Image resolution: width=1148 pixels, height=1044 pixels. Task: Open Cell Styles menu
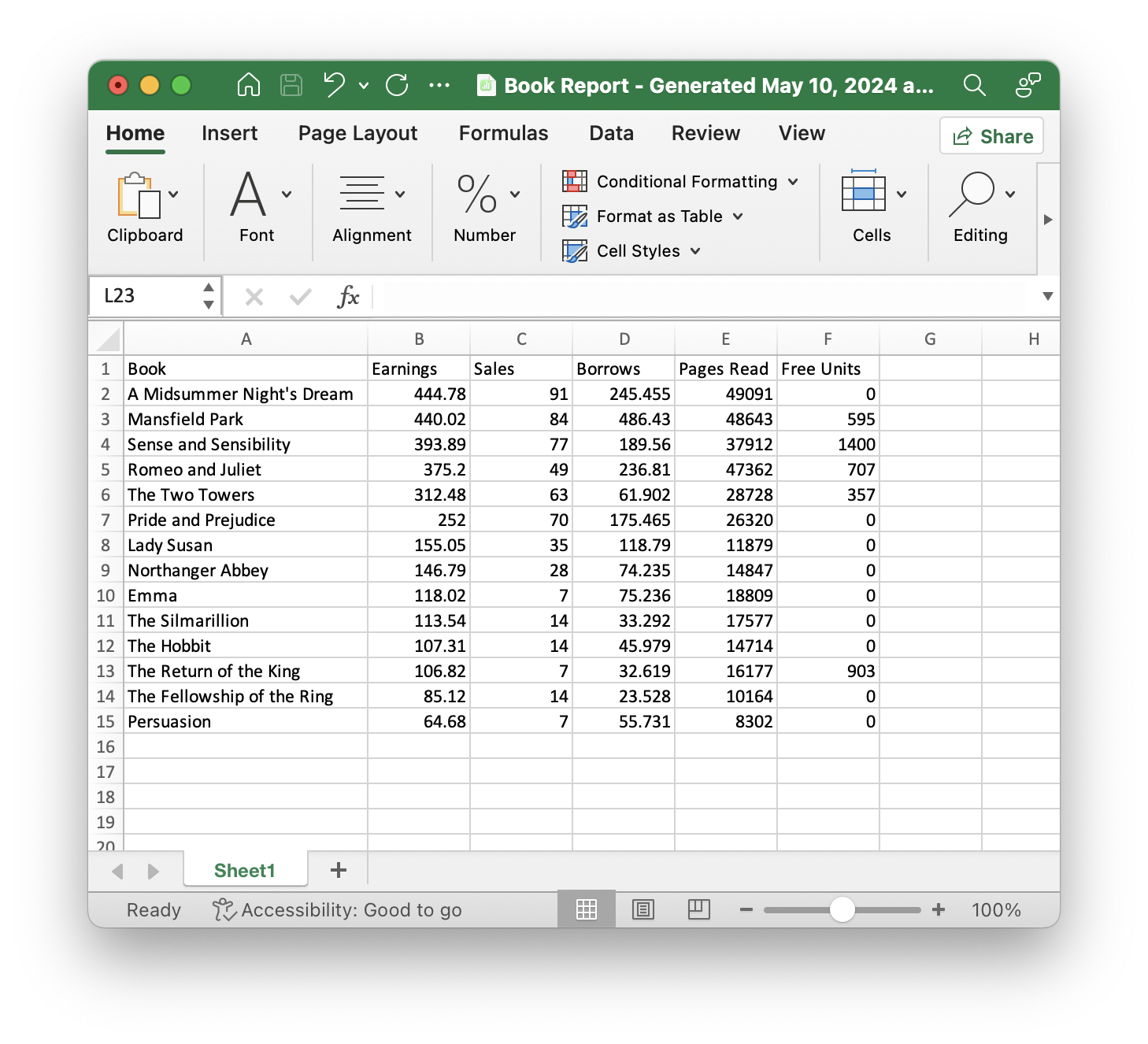coord(631,251)
